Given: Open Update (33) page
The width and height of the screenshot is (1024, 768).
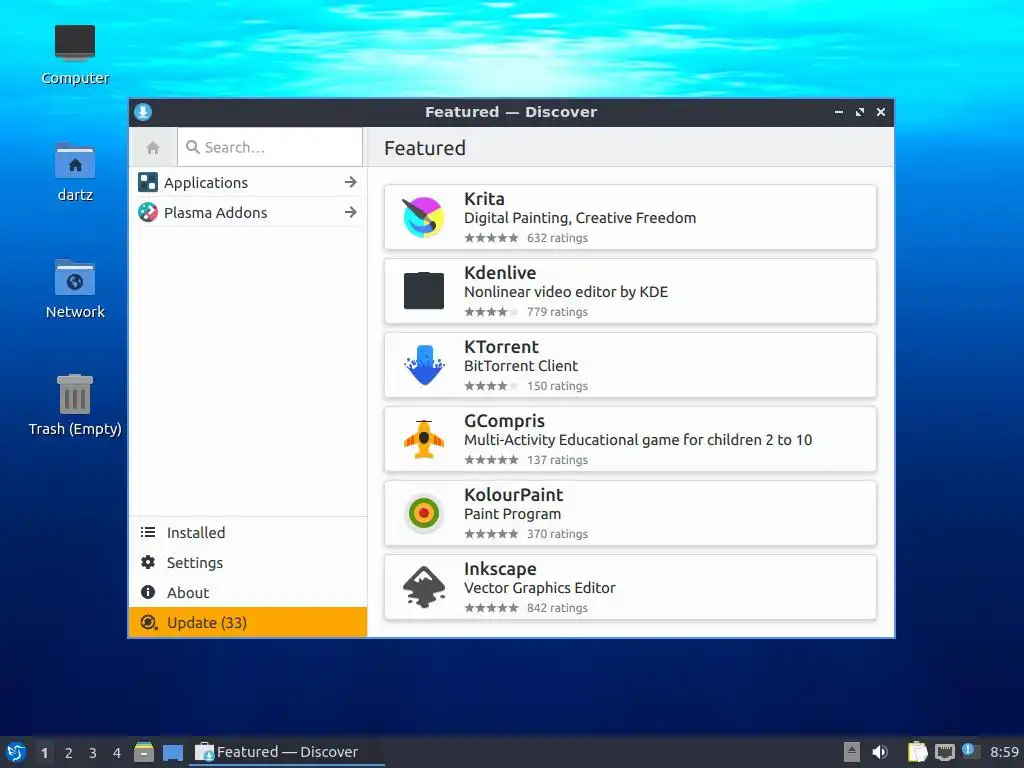Looking at the screenshot, I should (248, 622).
